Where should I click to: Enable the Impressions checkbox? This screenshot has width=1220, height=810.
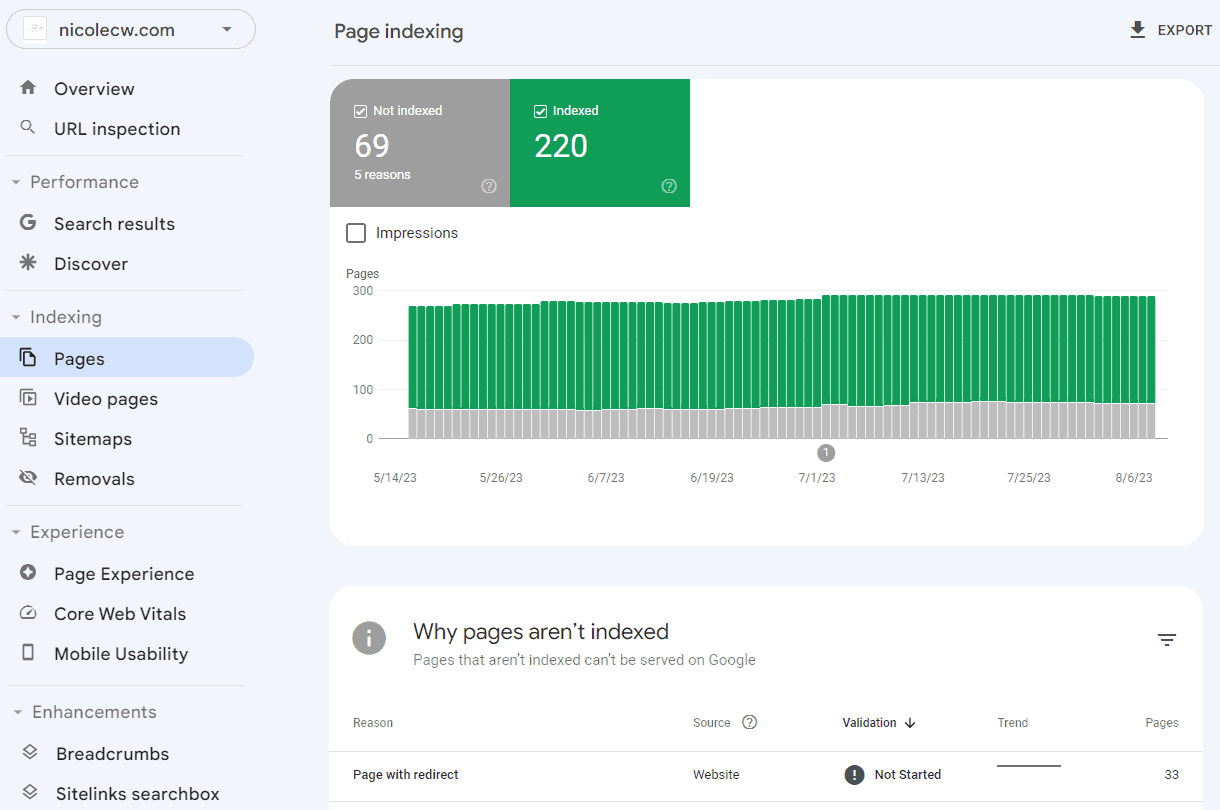pos(356,233)
